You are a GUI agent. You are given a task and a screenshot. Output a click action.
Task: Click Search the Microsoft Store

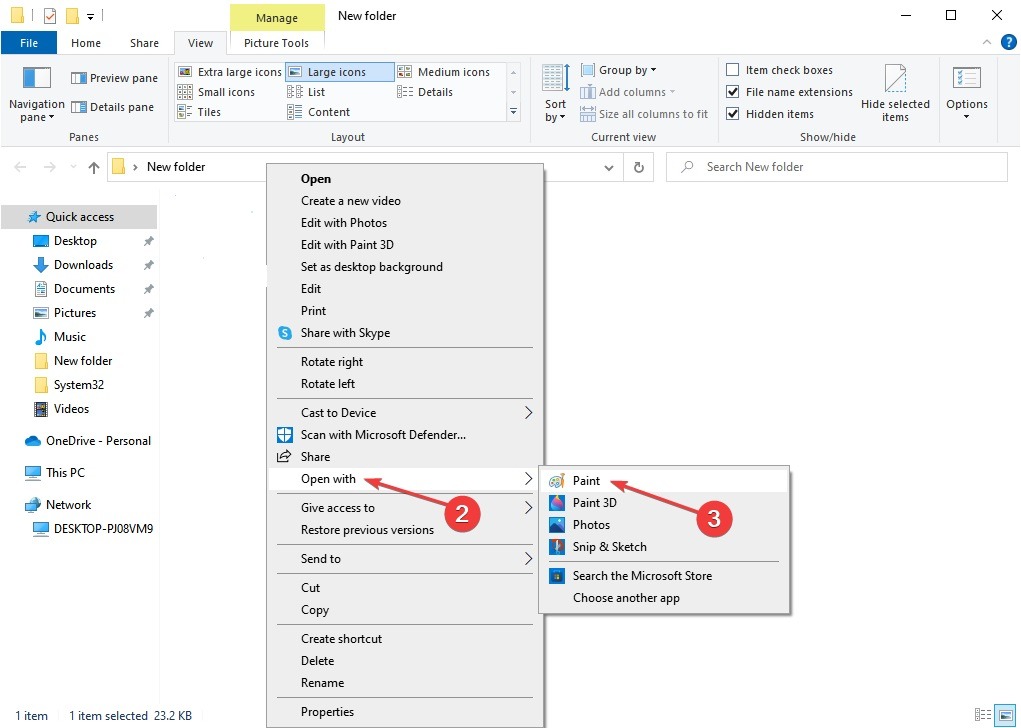[664, 576]
